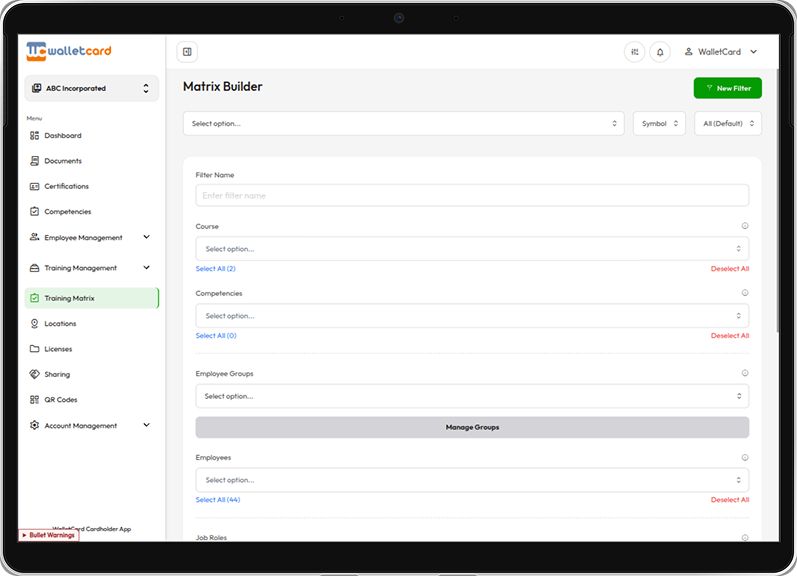Click the Training Matrix check icon
797x576 pixels.
click(34, 298)
